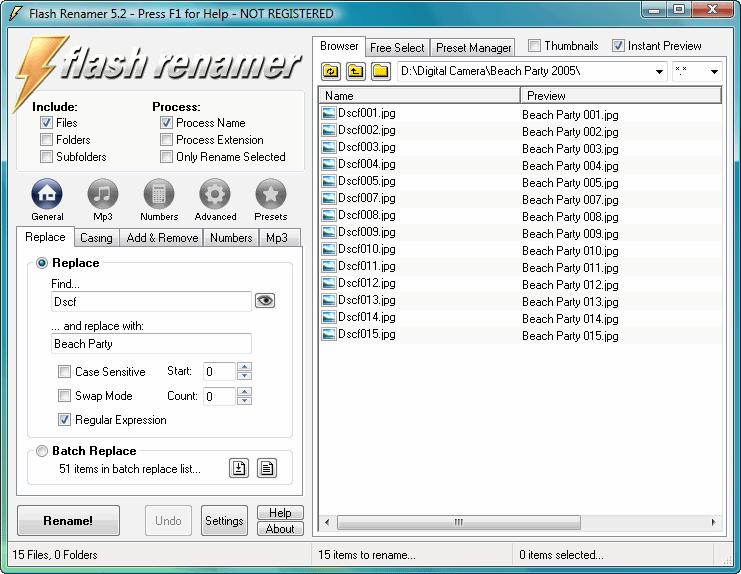
Task: Open the *.* file filter dropdown
Action: coord(714,72)
